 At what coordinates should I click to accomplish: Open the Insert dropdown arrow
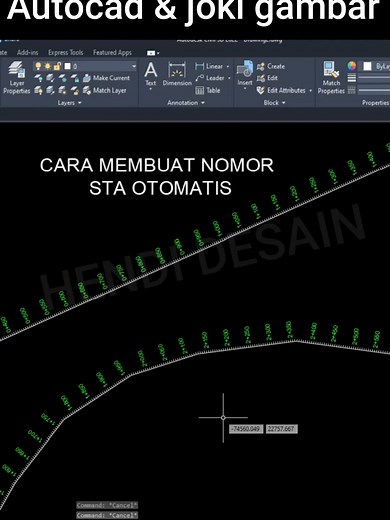click(245, 89)
